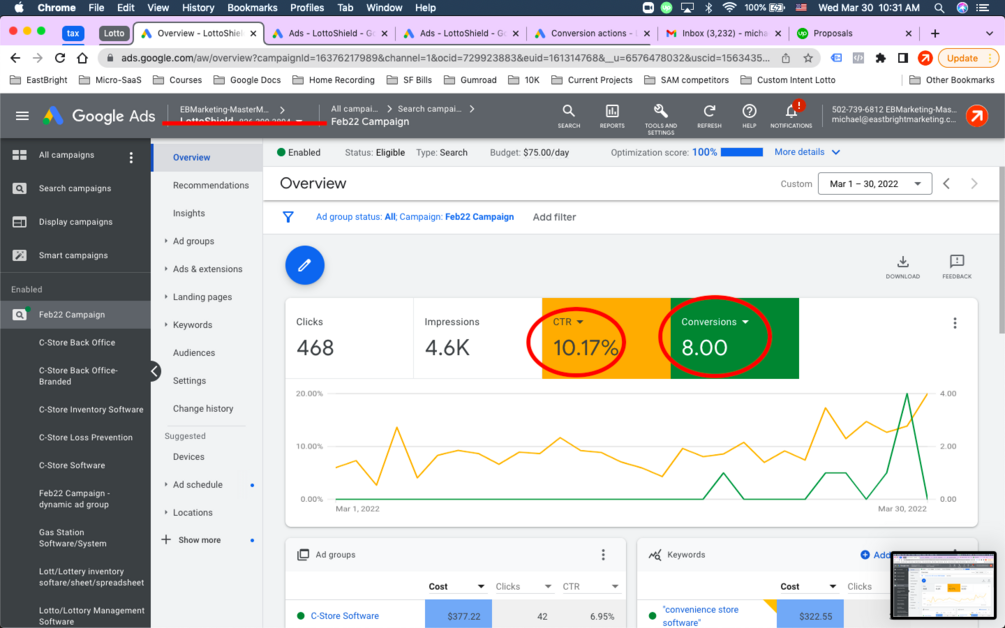
Task: Open the Reports icon in header
Action: coord(612,116)
